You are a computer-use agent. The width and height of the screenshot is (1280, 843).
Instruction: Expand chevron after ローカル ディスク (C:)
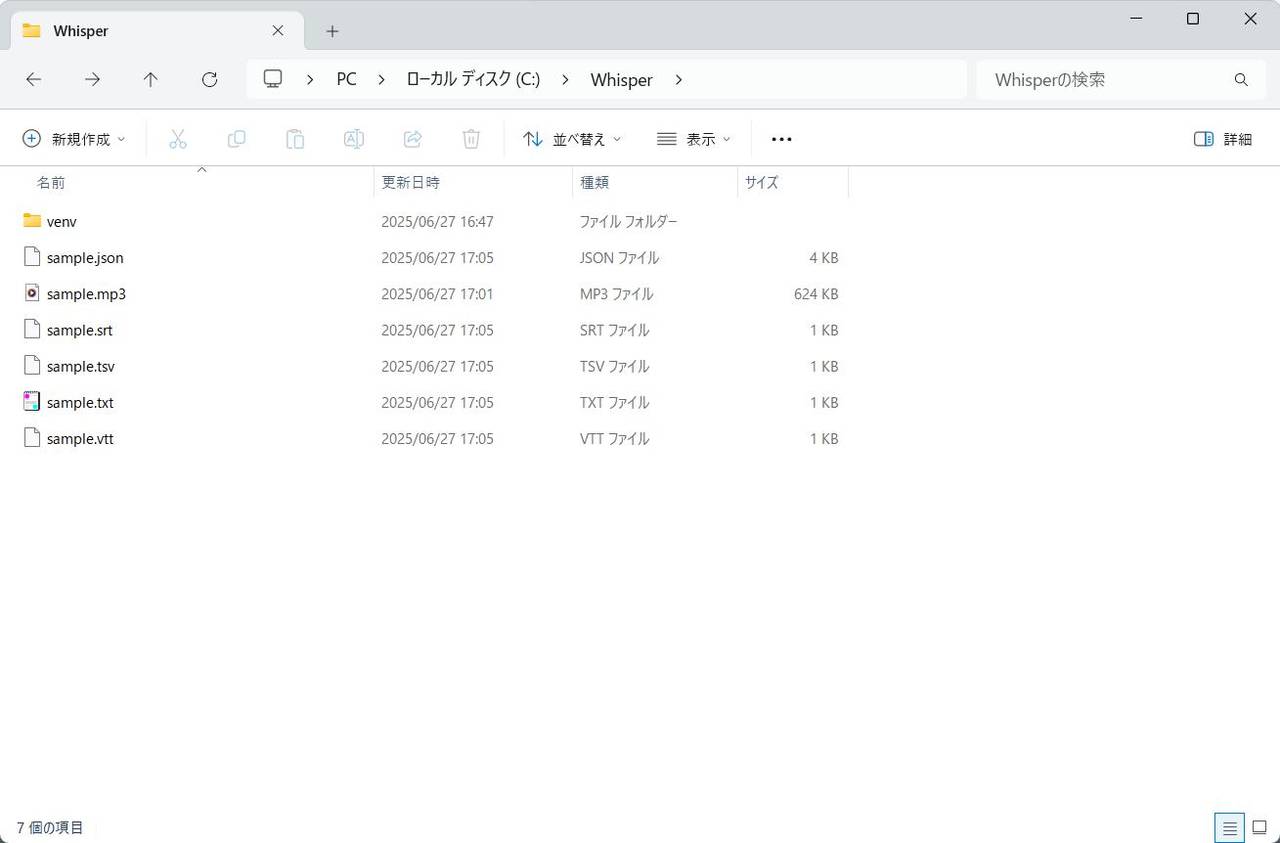tap(566, 80)
